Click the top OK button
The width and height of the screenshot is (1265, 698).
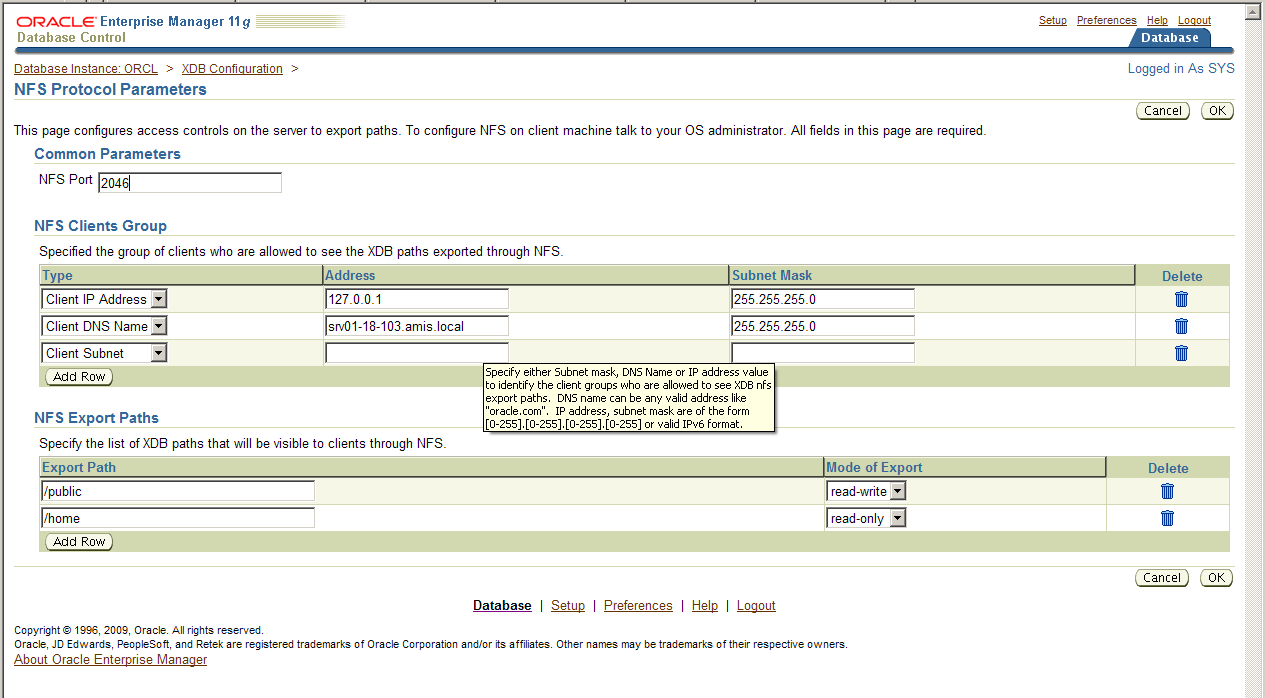coord(1217,111)
